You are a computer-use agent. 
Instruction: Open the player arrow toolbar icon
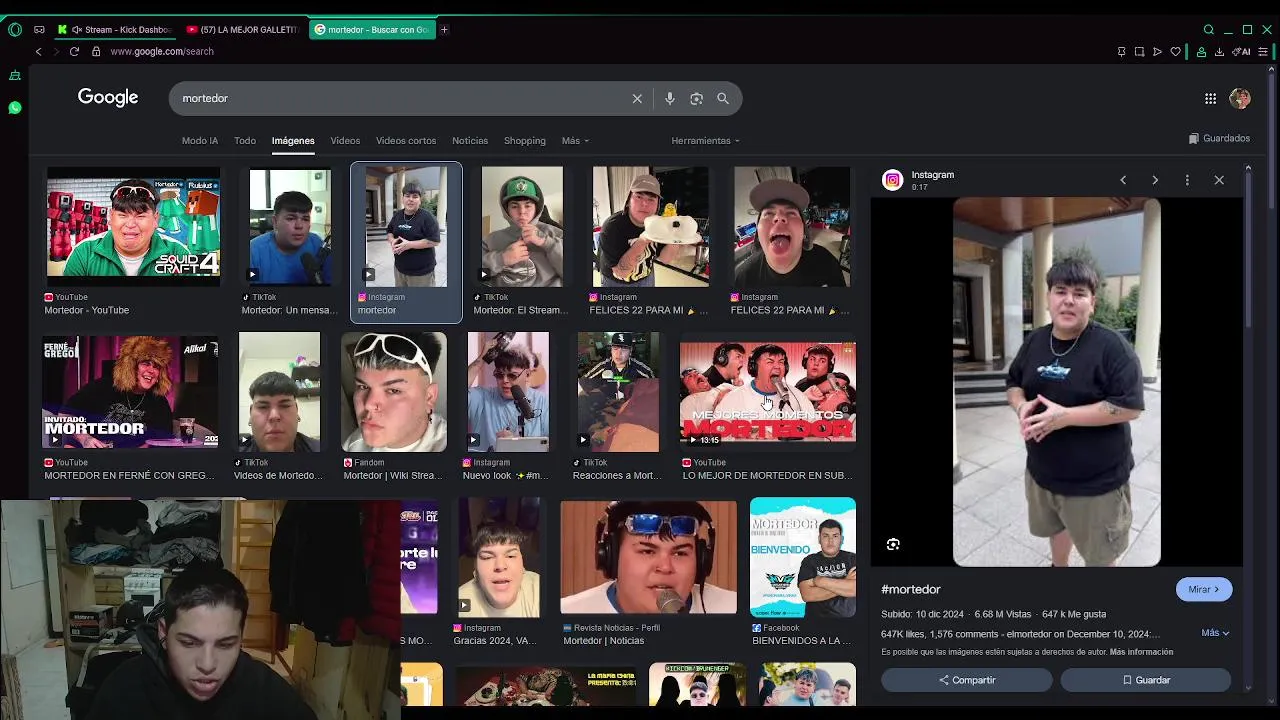(1157, 52)
